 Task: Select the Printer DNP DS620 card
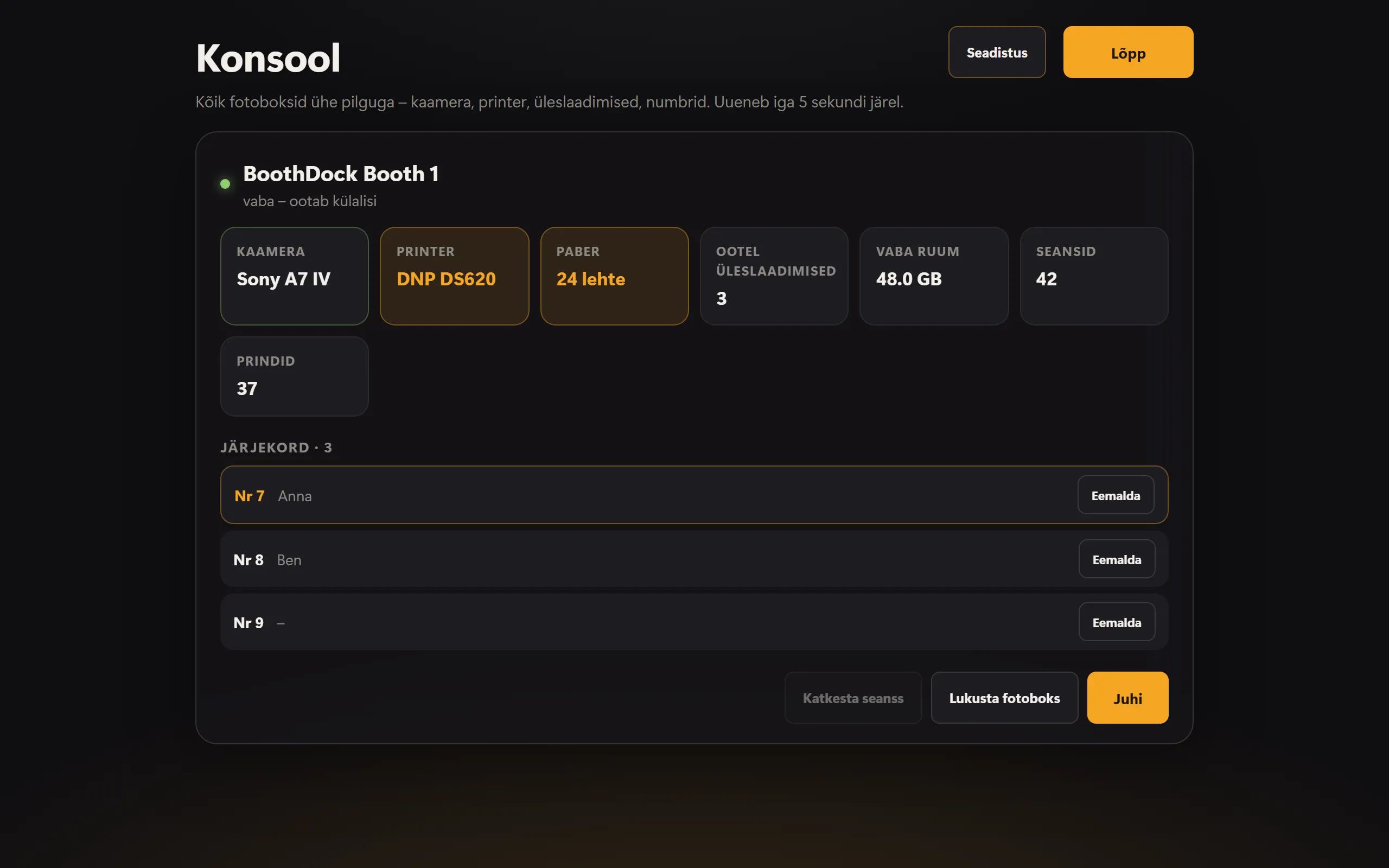pos(454,276)
